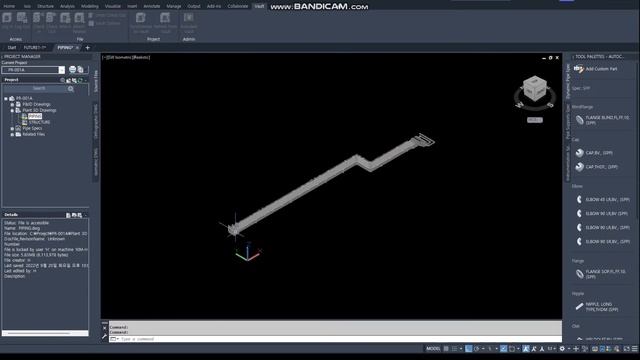Screen dimensions: 640x360
Task: Select Add Custom Part in tool palette
Action: [x=596, y=69]
